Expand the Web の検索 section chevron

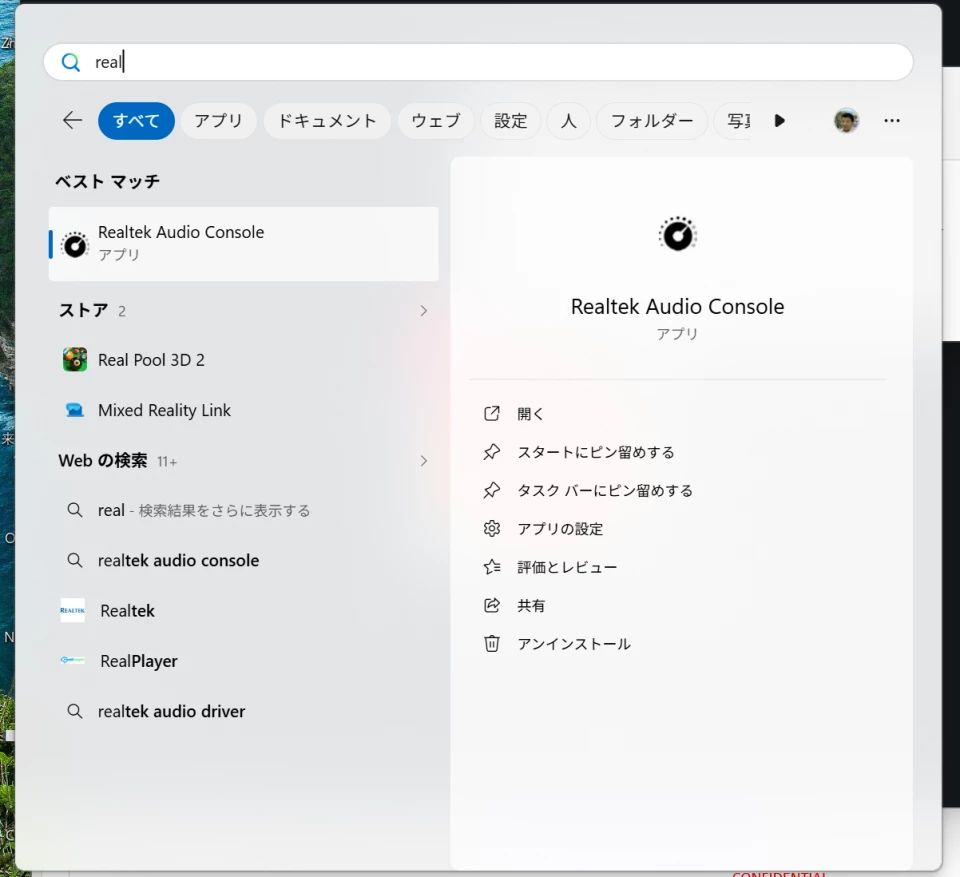click(x=424, y=461)
